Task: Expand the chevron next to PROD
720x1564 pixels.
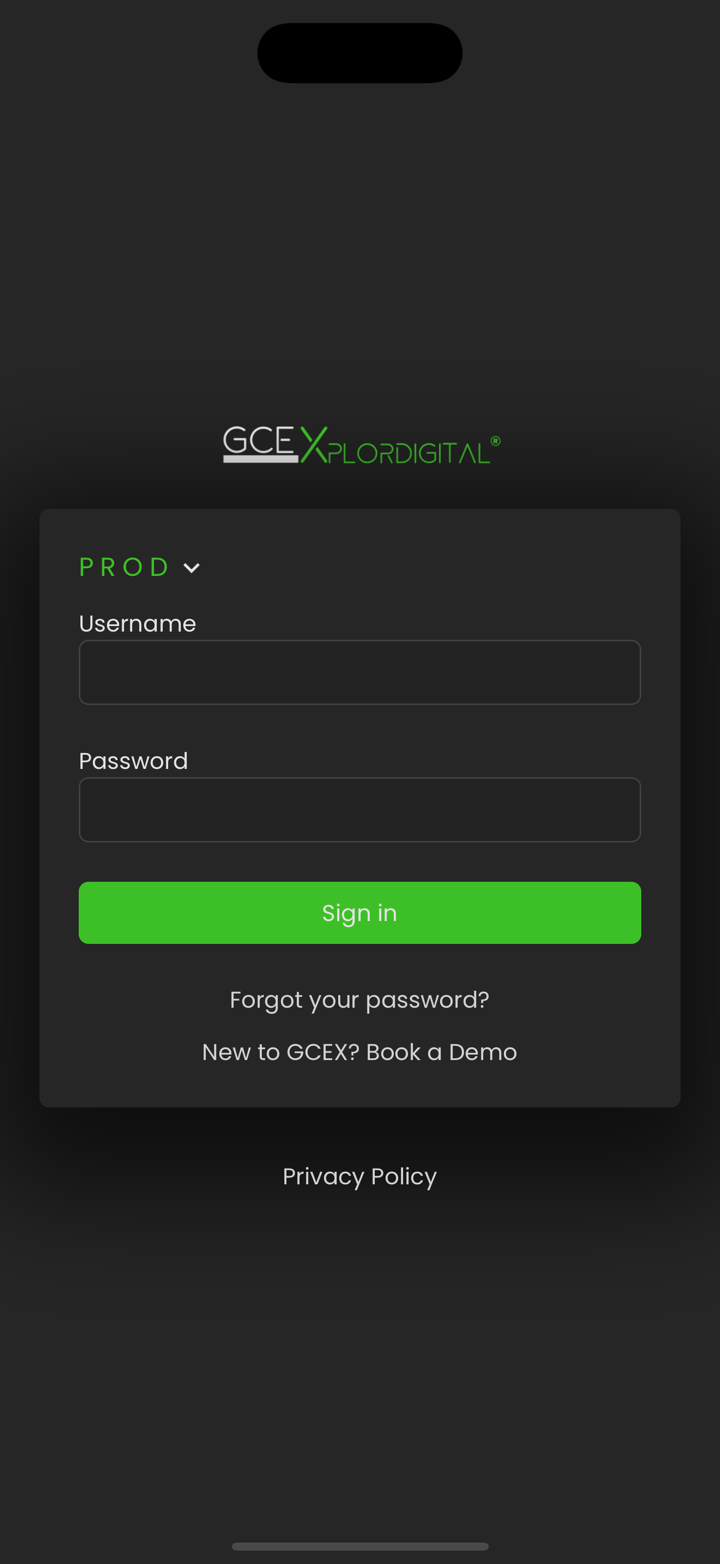Action: (x=192, y=568)
